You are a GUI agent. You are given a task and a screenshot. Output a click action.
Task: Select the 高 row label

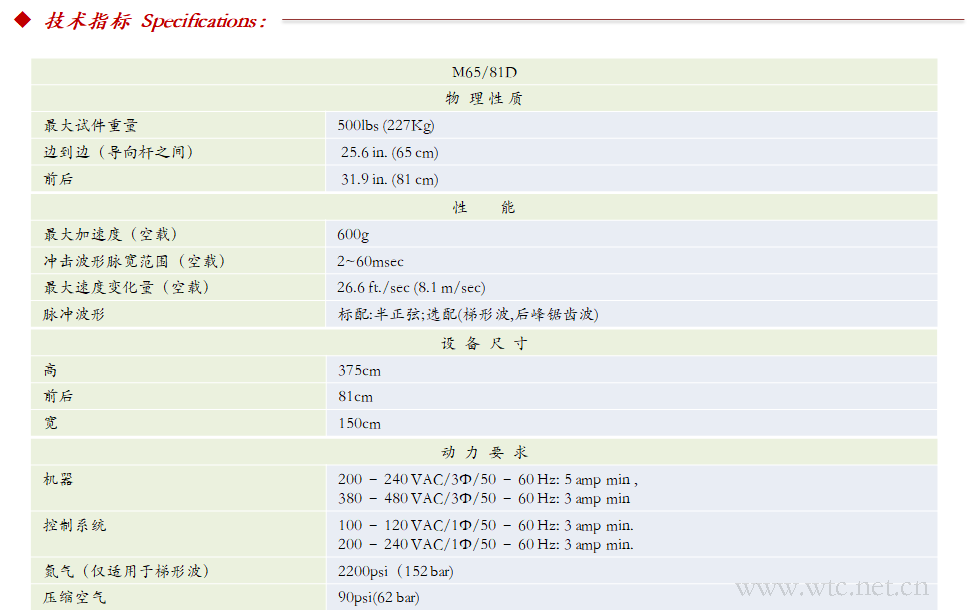coord(51,370)
